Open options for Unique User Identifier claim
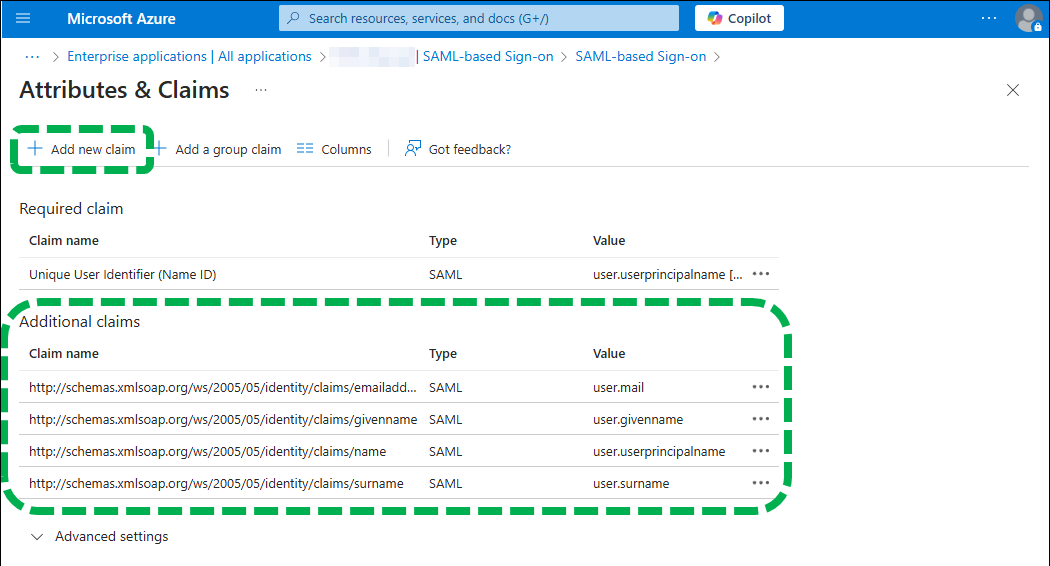 [x=761, y=274]
